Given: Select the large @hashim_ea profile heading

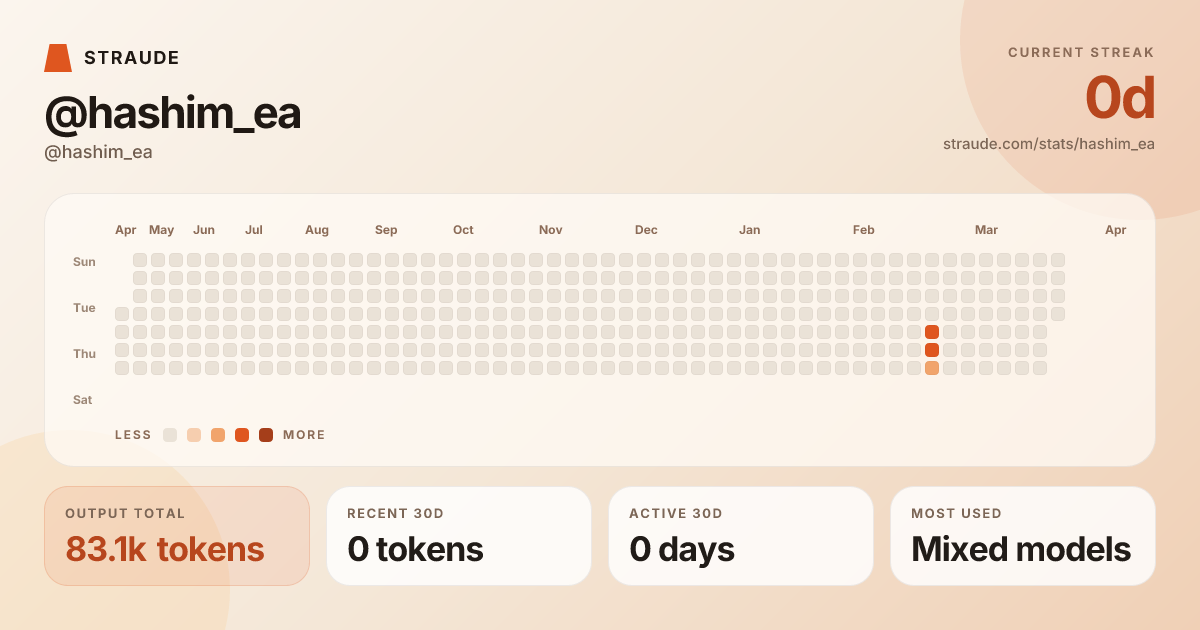Looking at the screenshot, I should click(x=173, y=114).
